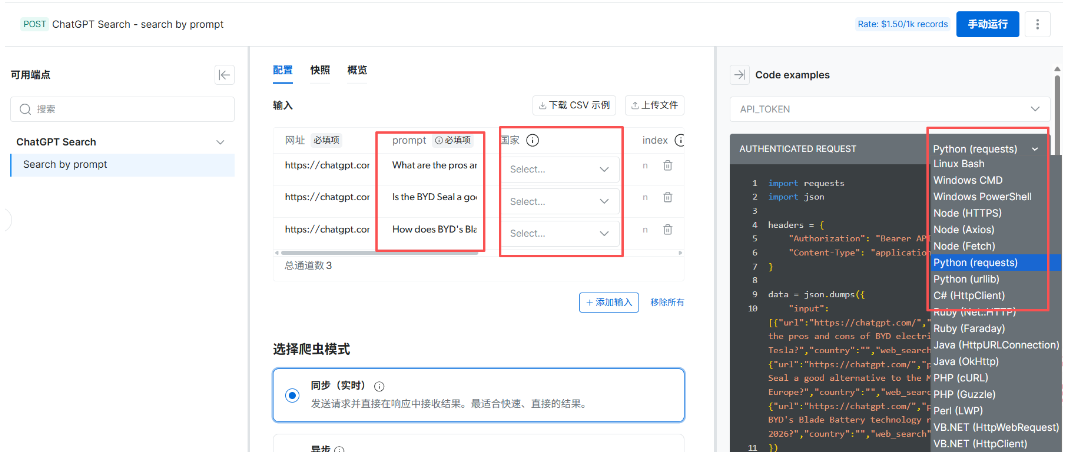
Task: Collapse the ChatGPT Search endpoint group
Action: click(x=220, y=142)
